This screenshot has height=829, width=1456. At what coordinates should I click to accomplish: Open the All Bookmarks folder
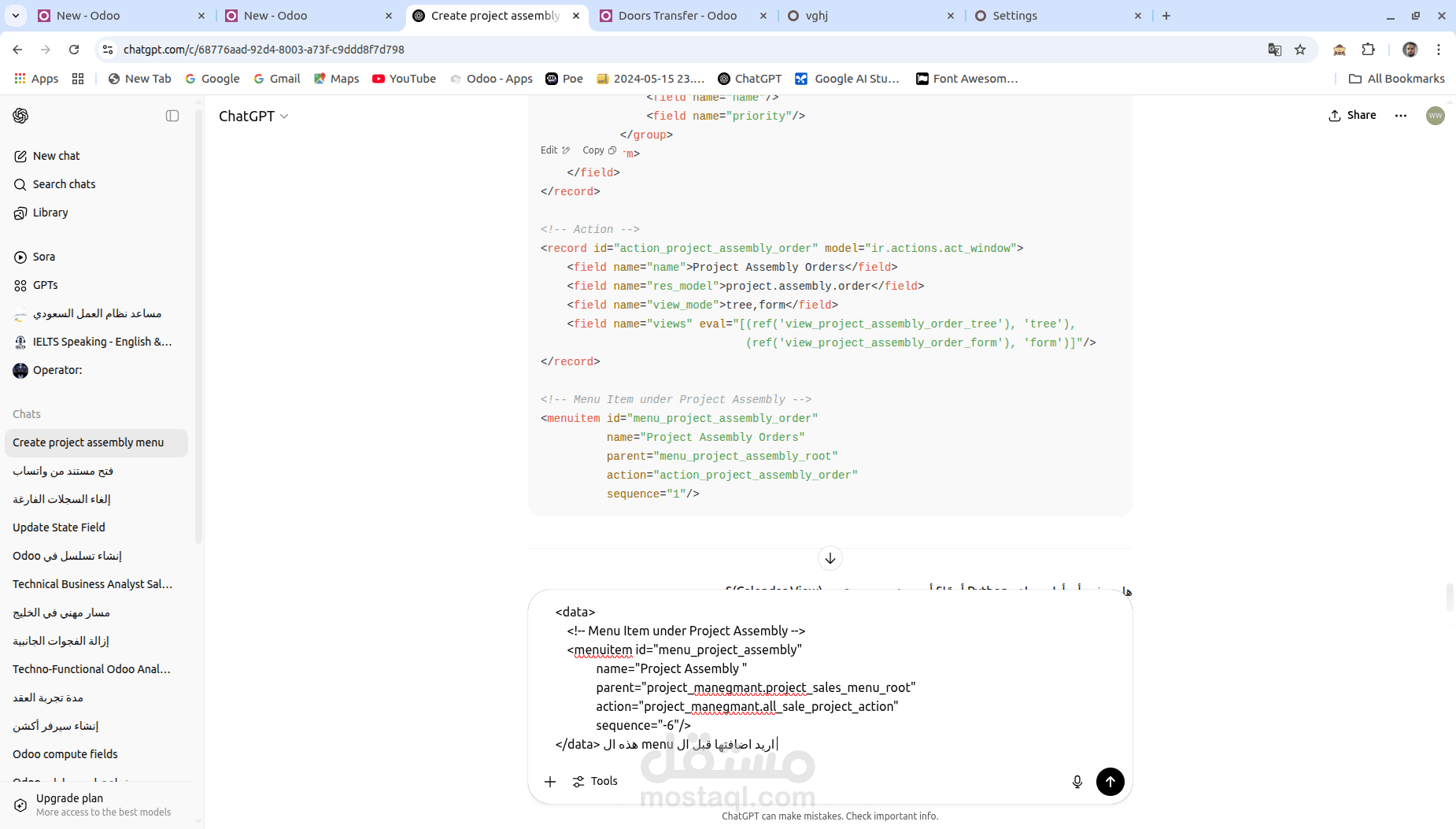[1396, 79]
